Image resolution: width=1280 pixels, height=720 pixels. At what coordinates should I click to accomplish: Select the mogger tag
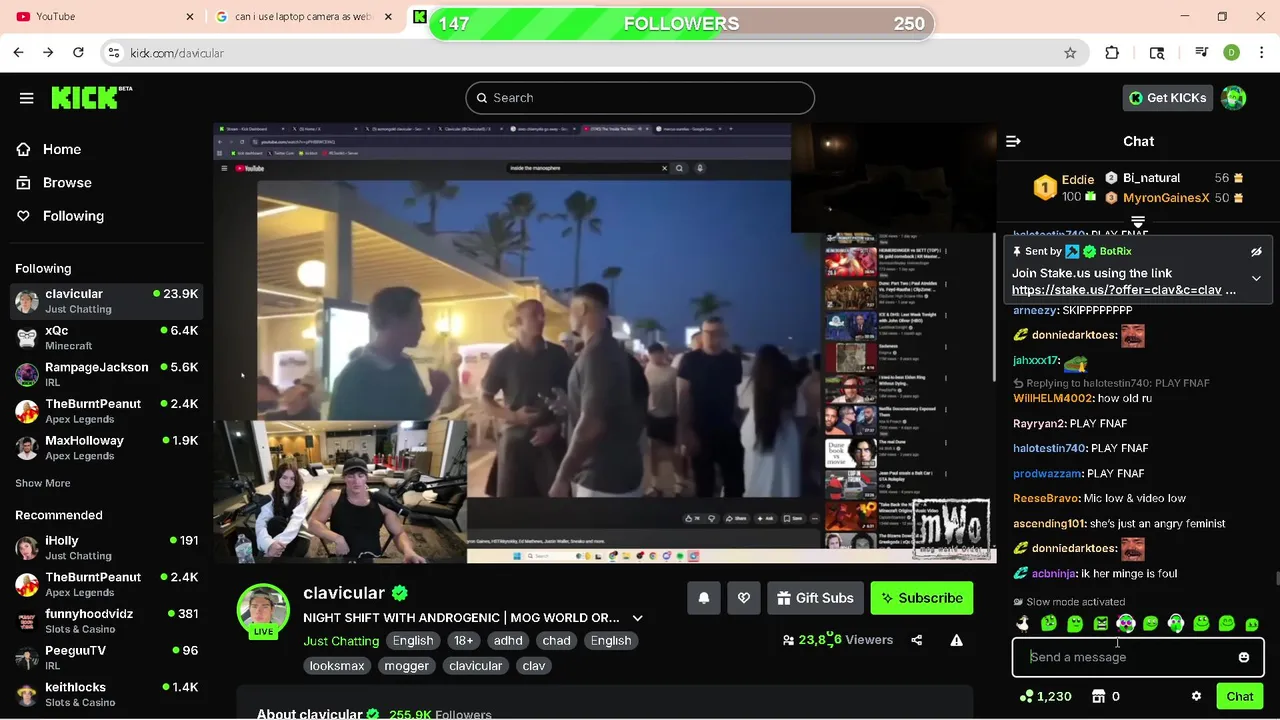(407, 666)
